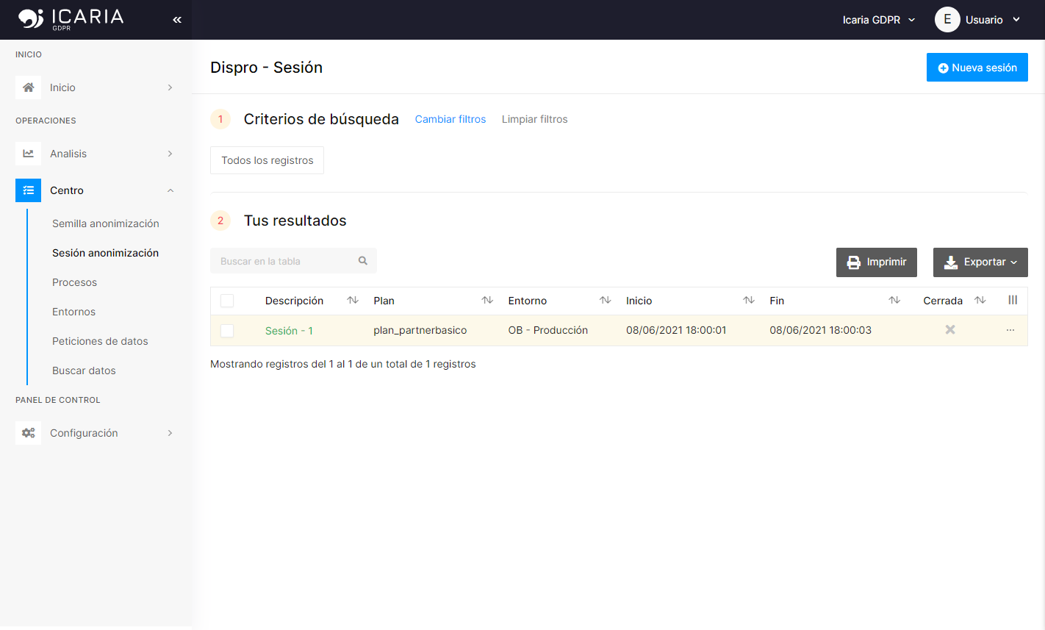Click the Centro list icon in sidebar

pyautogui.click(x=28, y=190)
